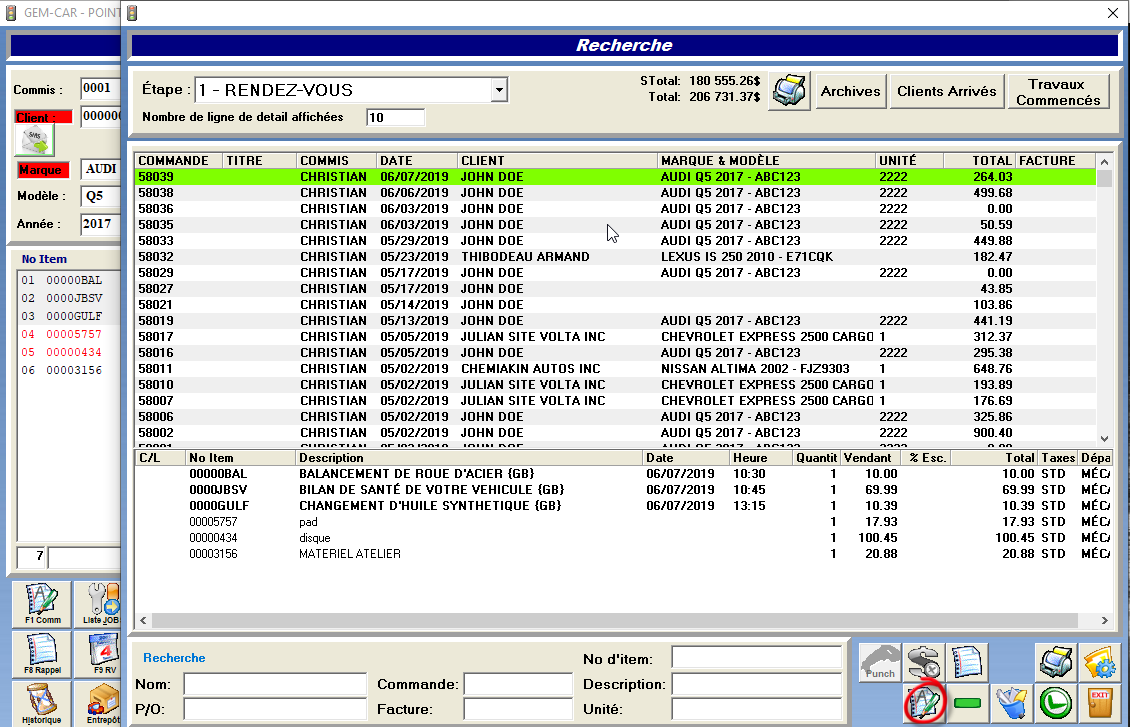Viewport: 1130px width, 727px height.
Task: Click the dollar sign with X icon
Action: (x=923, y=662)
